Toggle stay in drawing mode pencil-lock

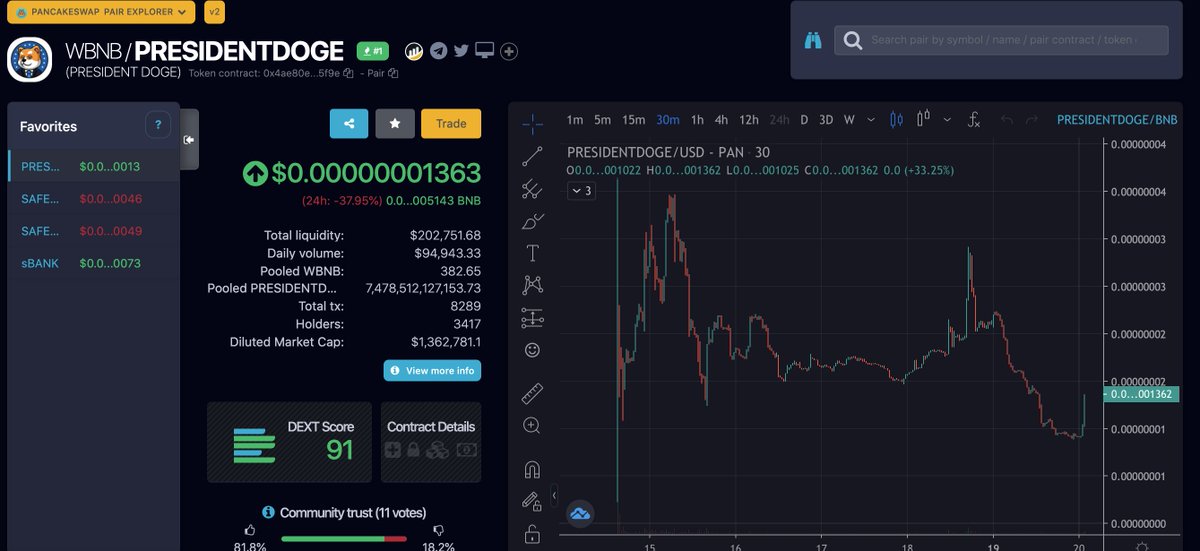coord(532,501)
